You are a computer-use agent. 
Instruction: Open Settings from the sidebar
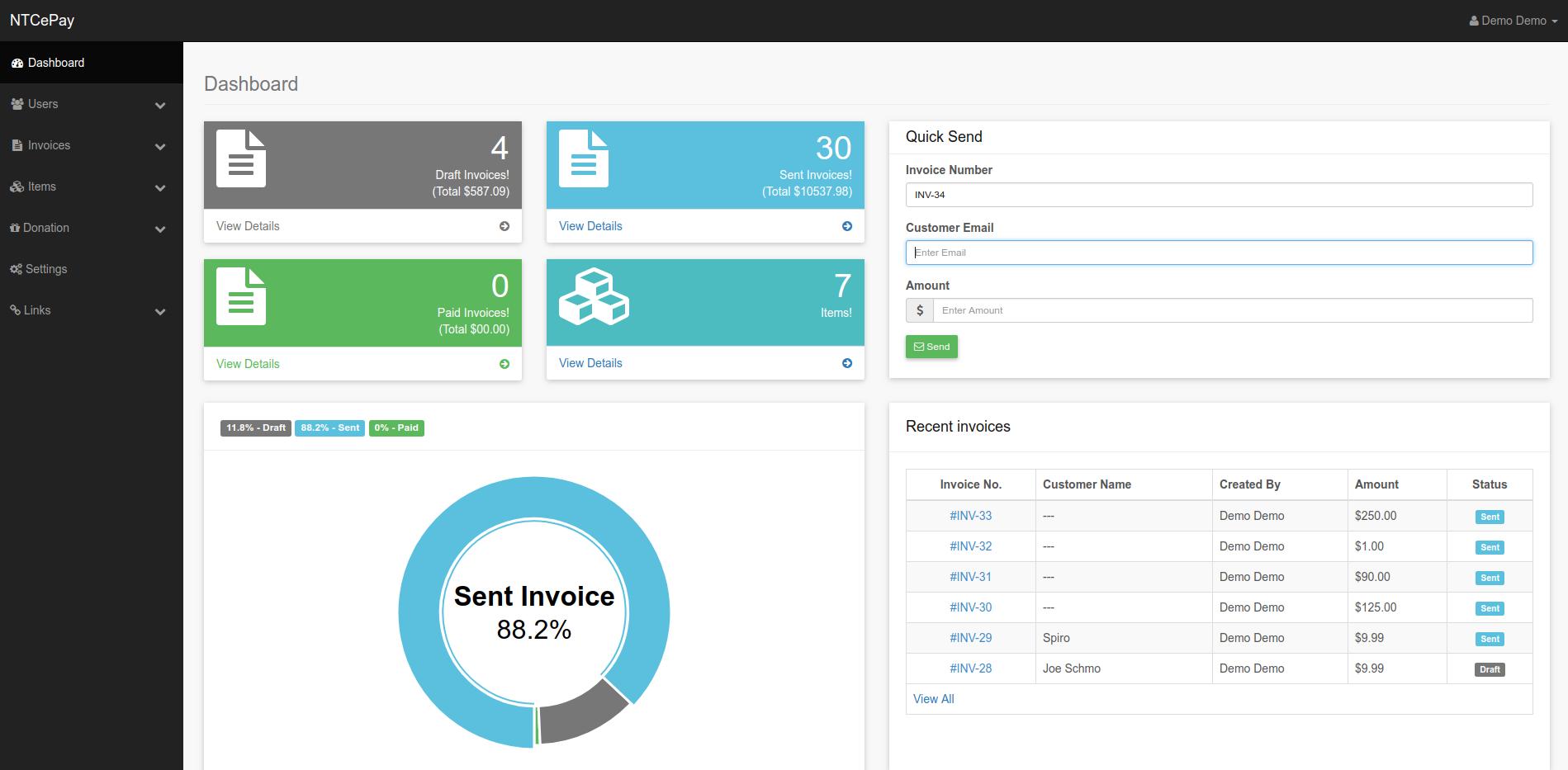coord(46,269)
